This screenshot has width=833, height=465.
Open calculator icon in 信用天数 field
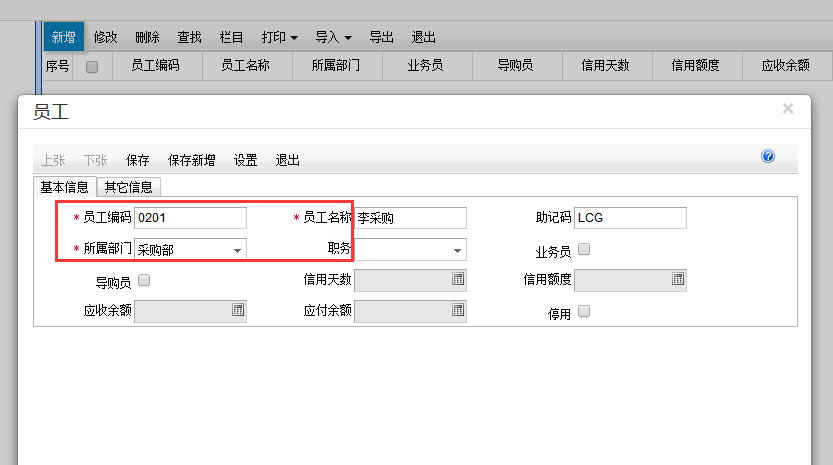(458, 280)
